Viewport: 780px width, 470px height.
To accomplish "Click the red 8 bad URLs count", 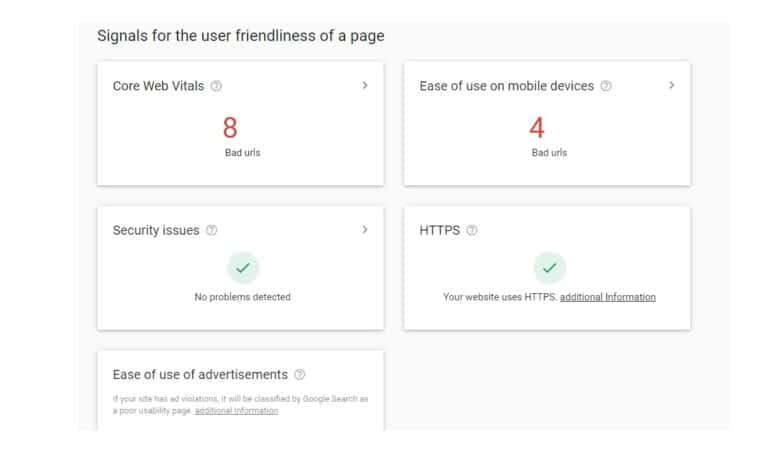I will 230,127.
